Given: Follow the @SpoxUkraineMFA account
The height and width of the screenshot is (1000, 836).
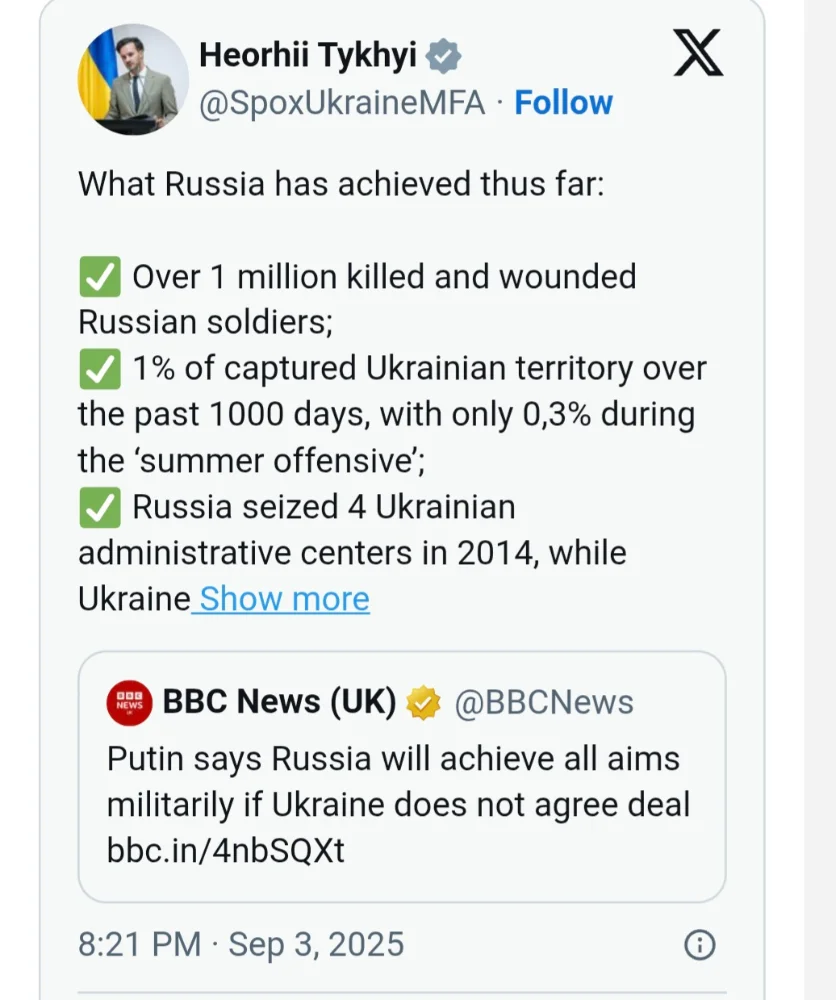Looking at the screenshot, I should (x=563, y=102).
